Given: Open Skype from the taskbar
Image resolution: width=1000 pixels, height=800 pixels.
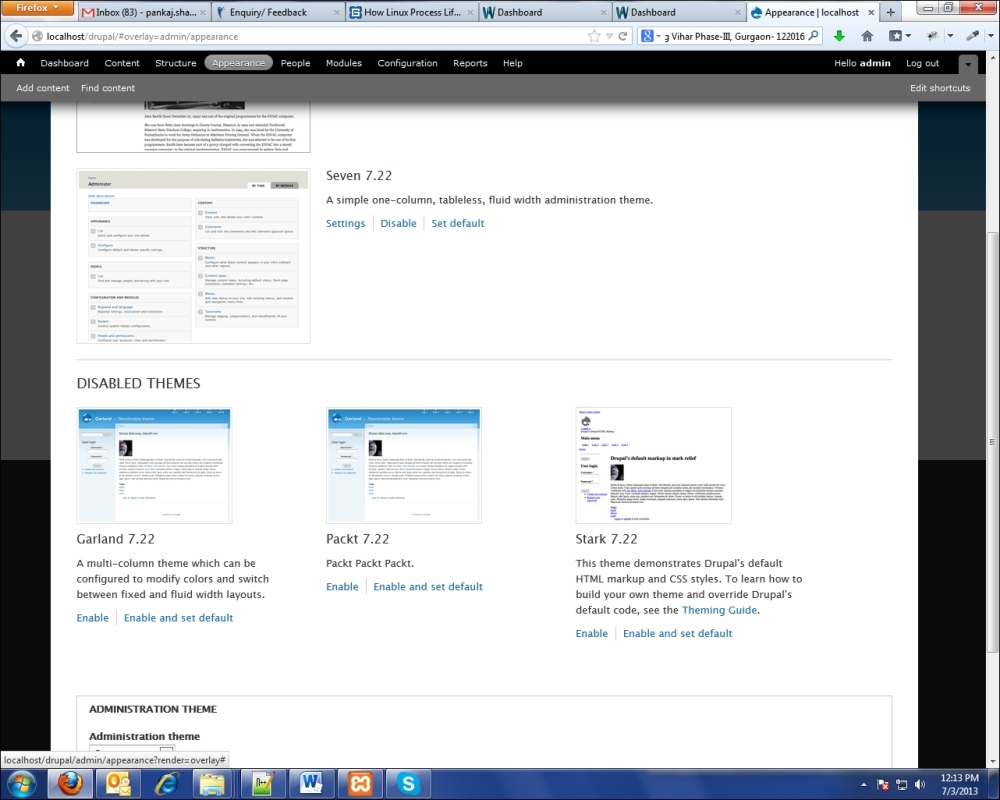Looking at the screenshot, I should point(408,783).
